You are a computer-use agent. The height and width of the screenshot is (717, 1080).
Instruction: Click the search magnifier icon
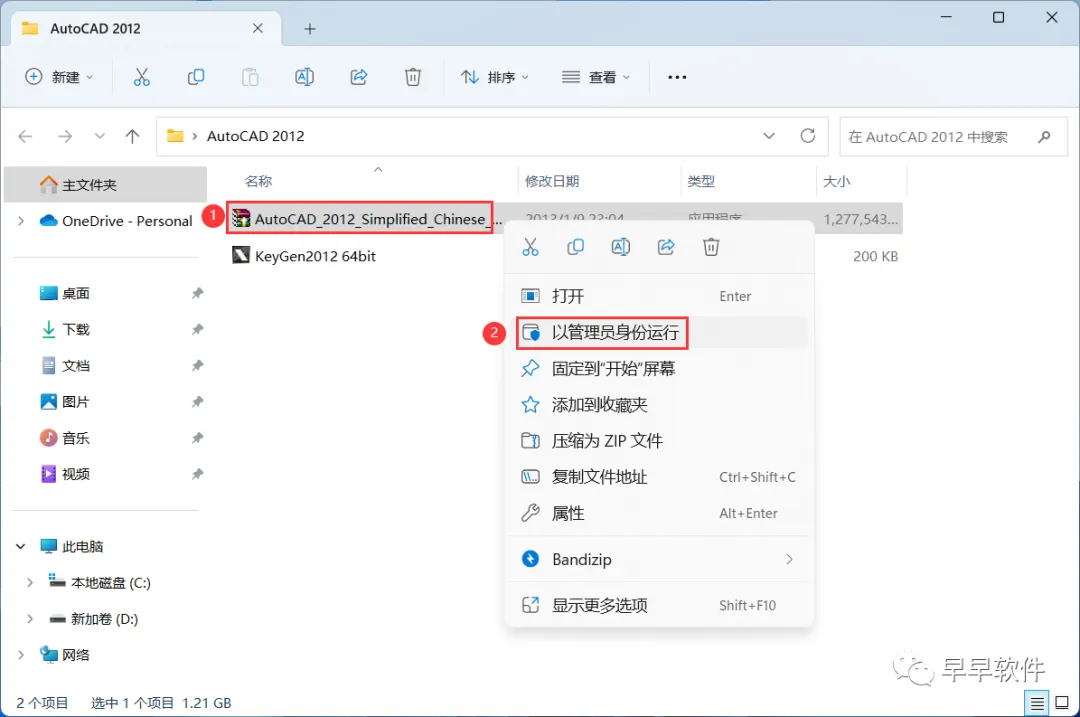pyautogui.click(x=1044, y=136)
